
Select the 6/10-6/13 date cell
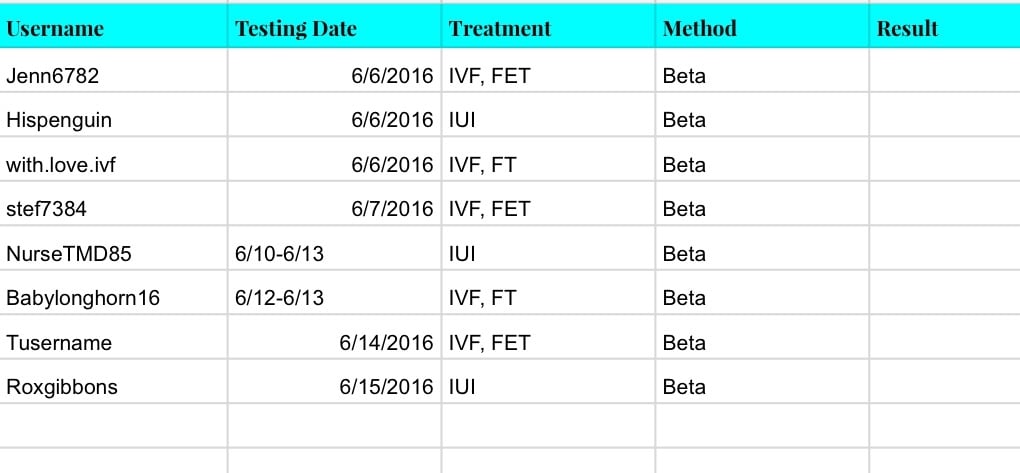click(279, 254)
